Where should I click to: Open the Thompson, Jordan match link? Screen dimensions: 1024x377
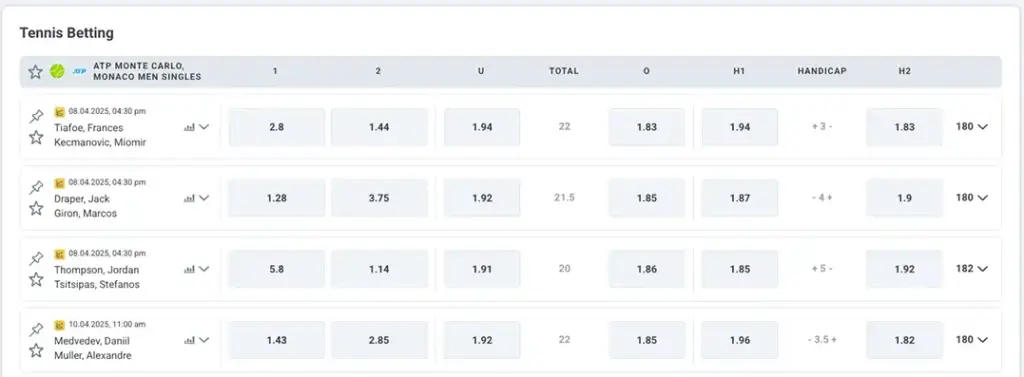(x=97, y=270)
